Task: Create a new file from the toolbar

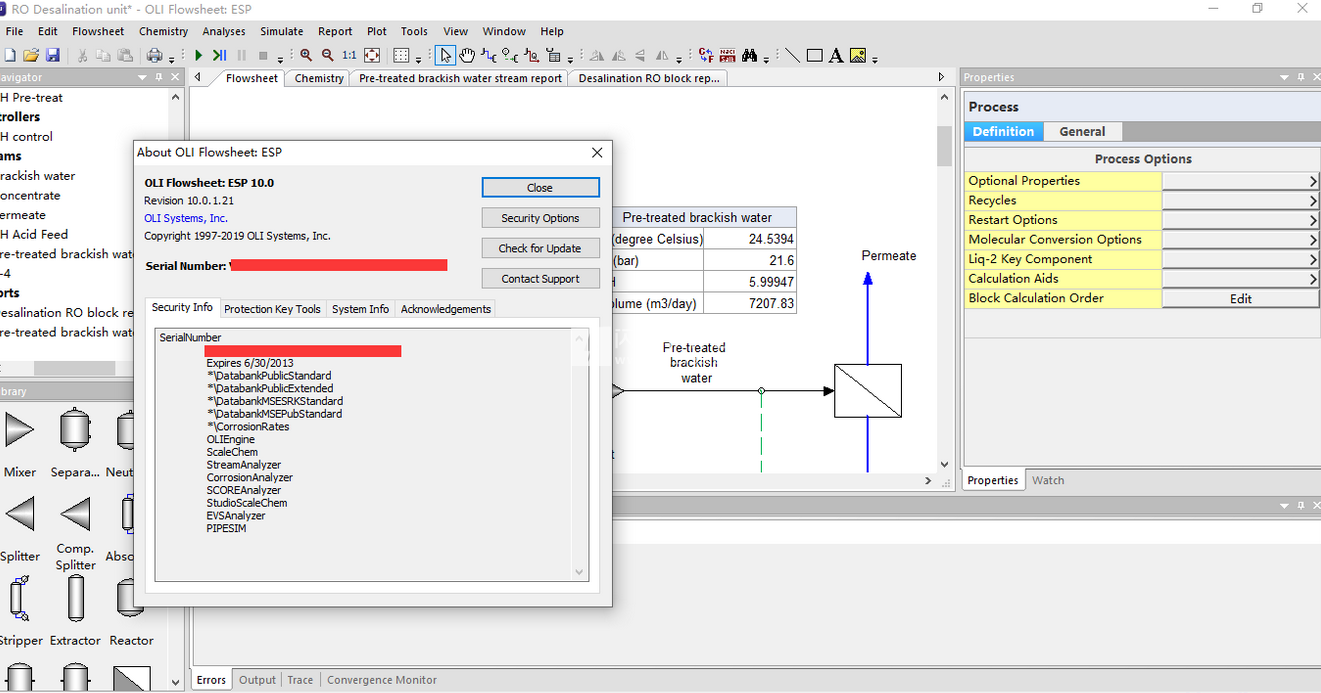Action: pos(10,56)
